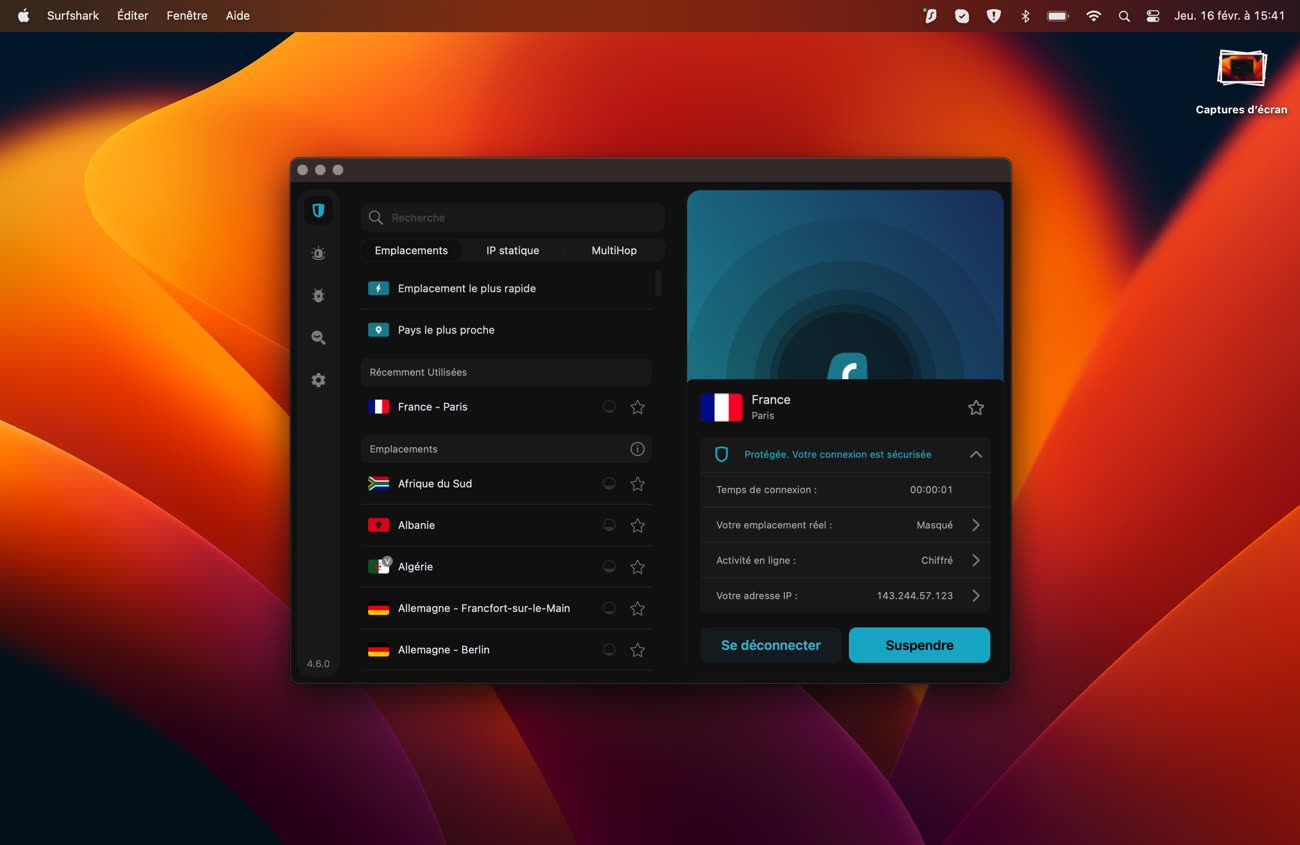Click the load indicator for Albanie
This screenshot has width=1300, height=845.
coord(609,525)
